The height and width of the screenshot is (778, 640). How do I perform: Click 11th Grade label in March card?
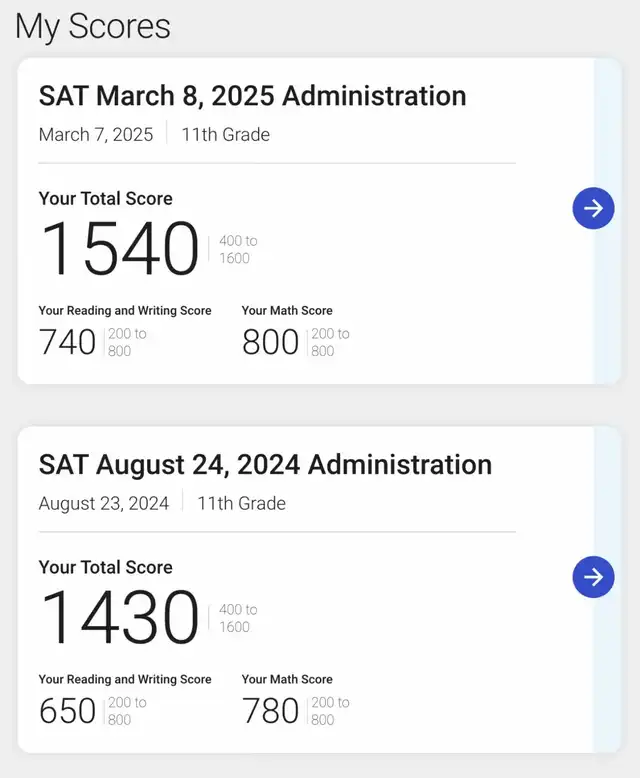click(x=226, y=134)
